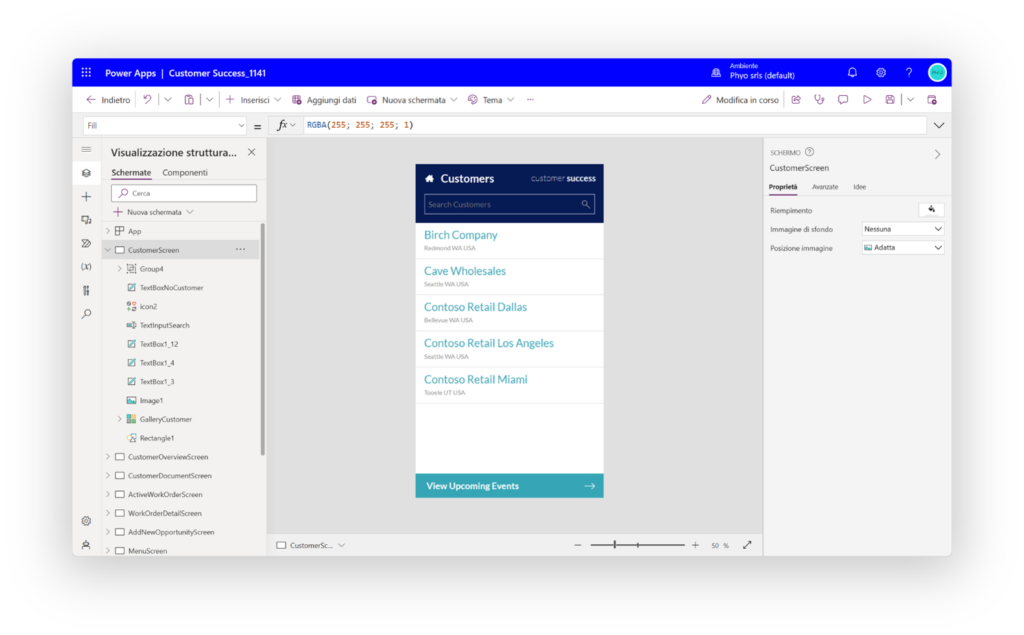1024x635 pixels.
Task: Switch to Schermate tab
Action: [131, 172]
